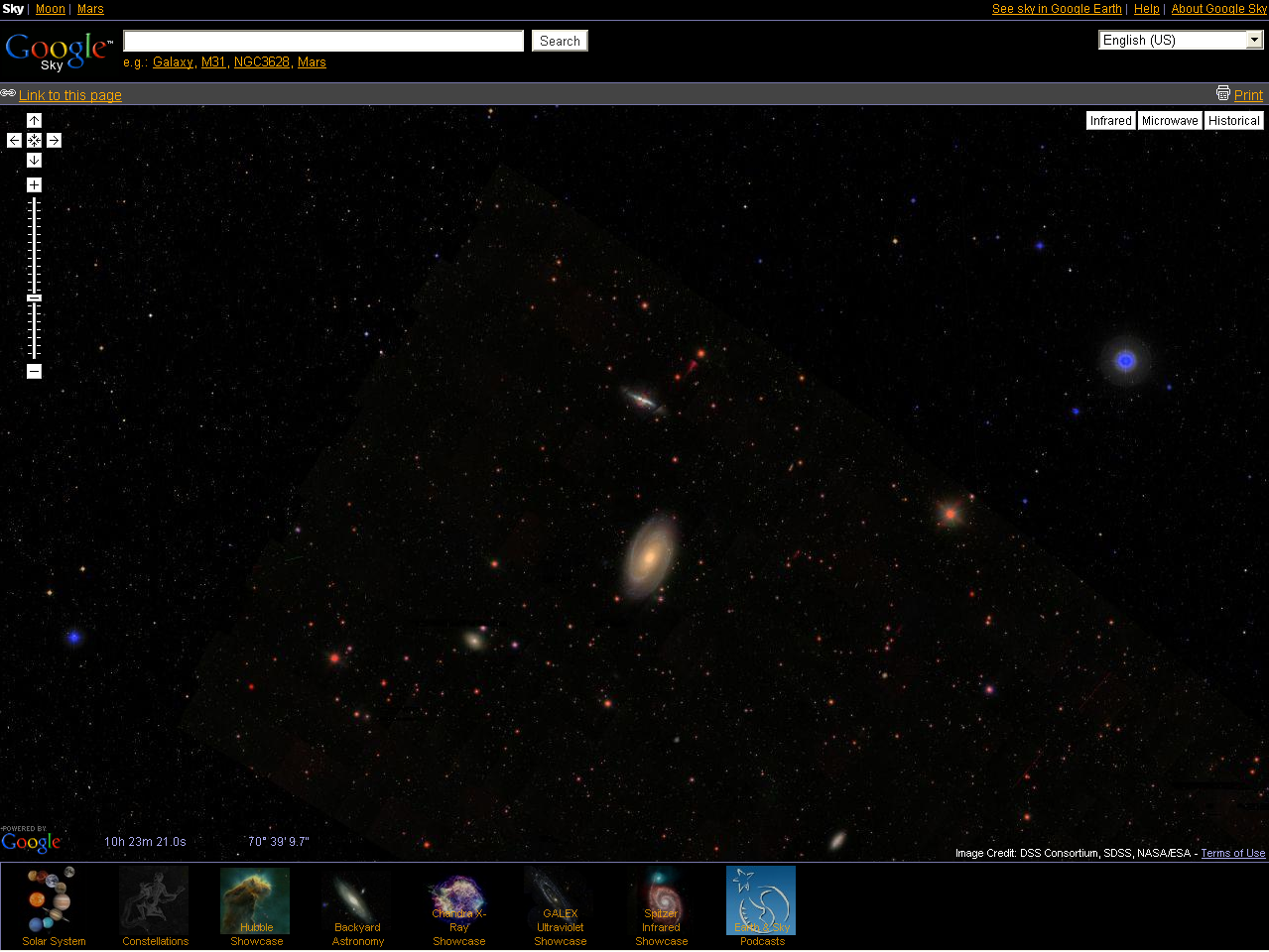Pan the sky map up
This screenshot has height=952, width=1269.
click(34, 120)
